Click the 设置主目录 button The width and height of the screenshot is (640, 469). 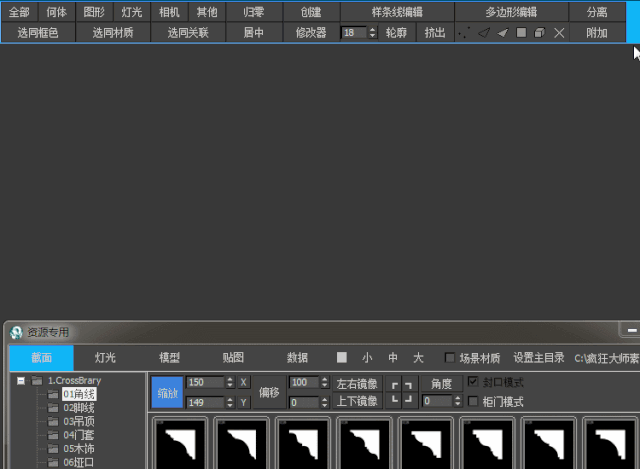(x=539, y=358)
